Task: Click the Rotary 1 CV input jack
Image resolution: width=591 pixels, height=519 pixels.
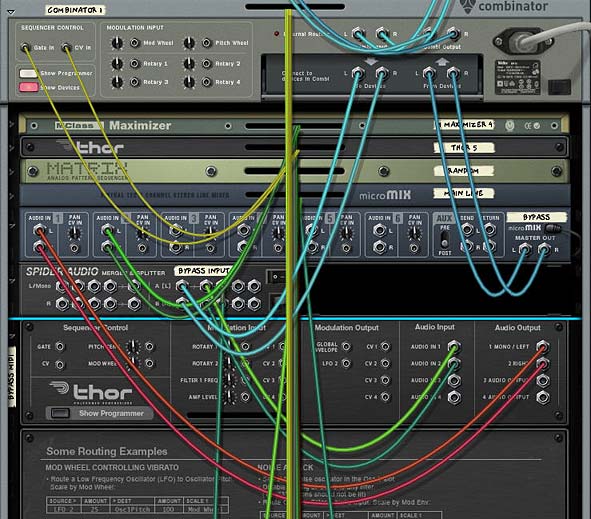Action: [135, 63]
